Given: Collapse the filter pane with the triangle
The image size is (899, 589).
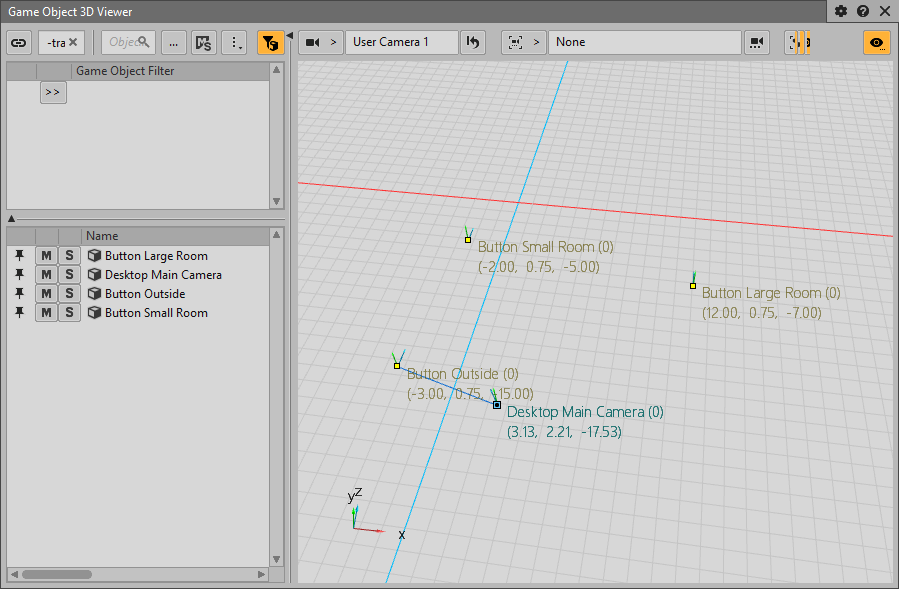Looking at the screenshot, I should [11, 218].
